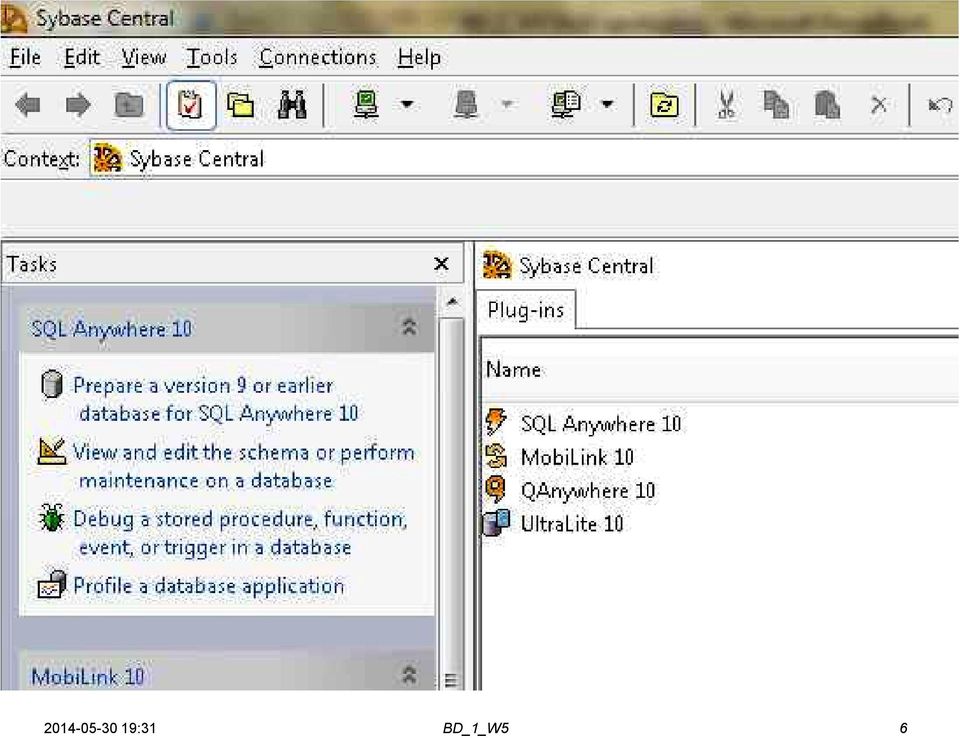Click the green bug Debug icon

click(51, 518)
